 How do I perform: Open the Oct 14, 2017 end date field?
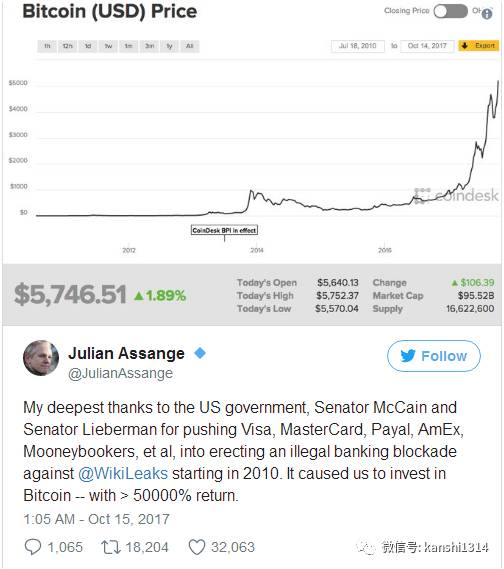[x=427, y=46]
